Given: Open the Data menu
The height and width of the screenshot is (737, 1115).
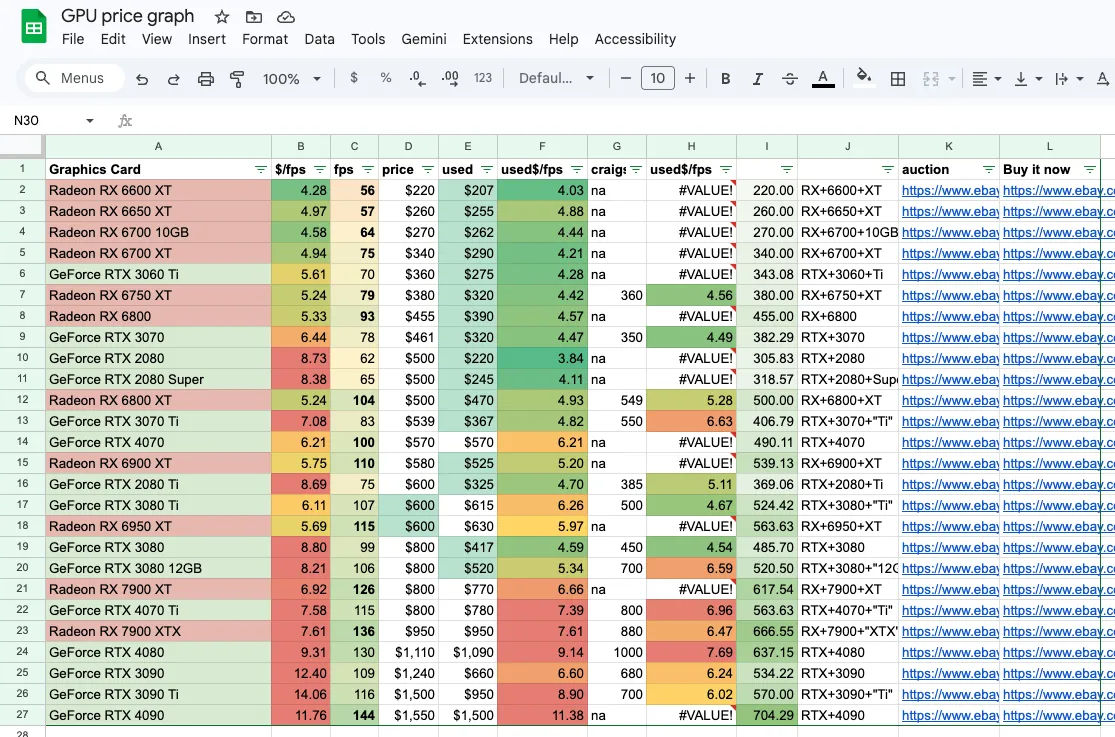Looking at the screenshot, I should pos(319,39).
